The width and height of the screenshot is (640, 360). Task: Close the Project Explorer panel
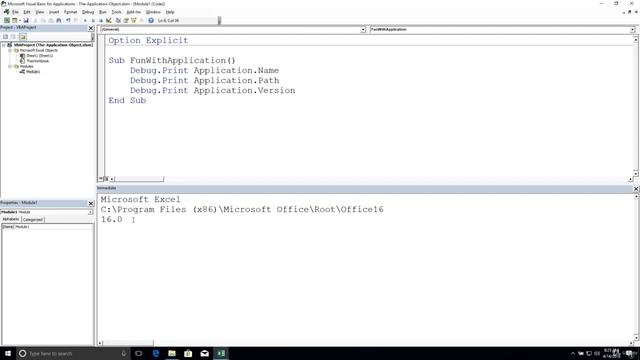91,28
